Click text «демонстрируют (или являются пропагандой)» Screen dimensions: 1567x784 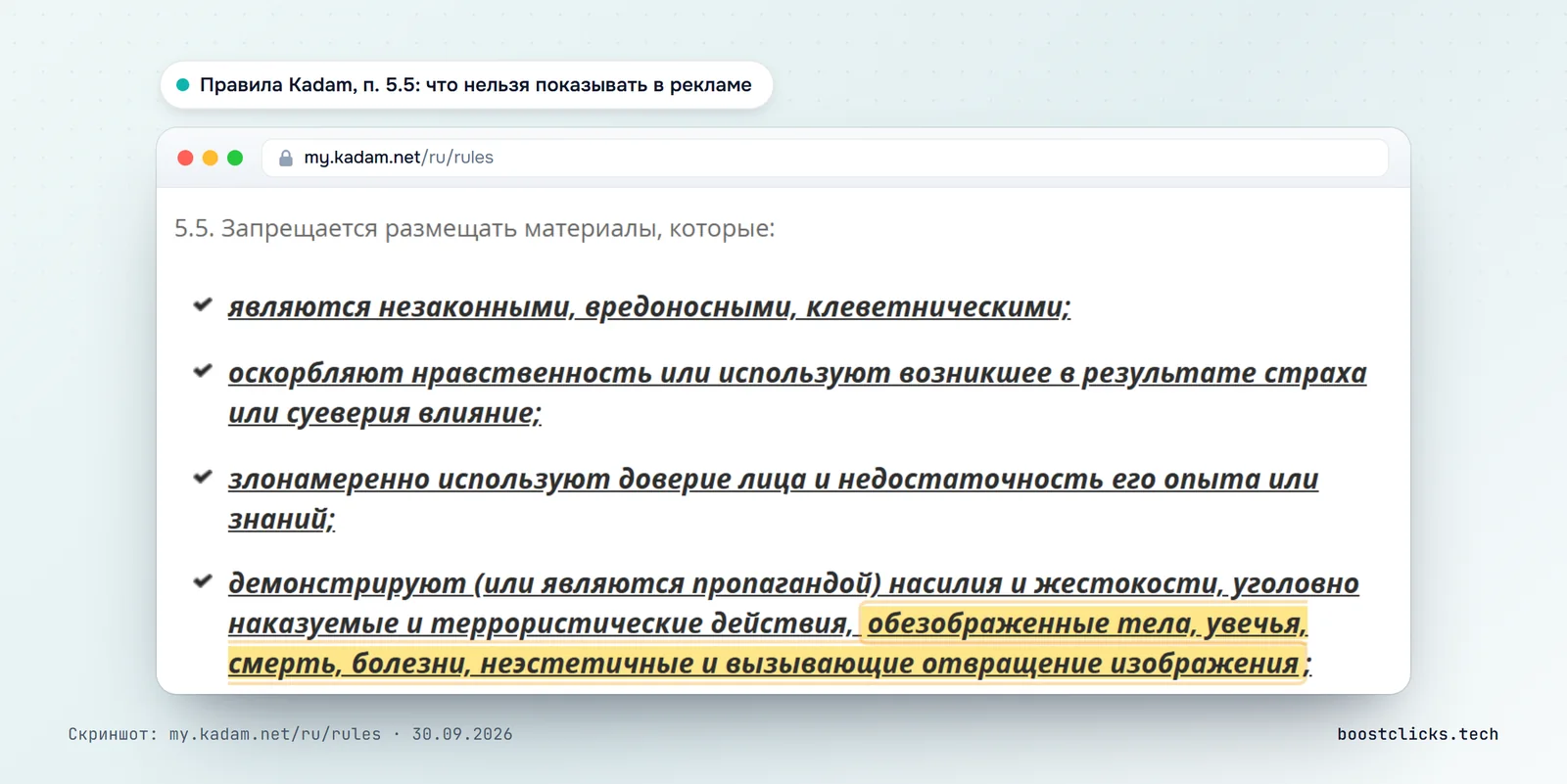(x=554, y=584)
